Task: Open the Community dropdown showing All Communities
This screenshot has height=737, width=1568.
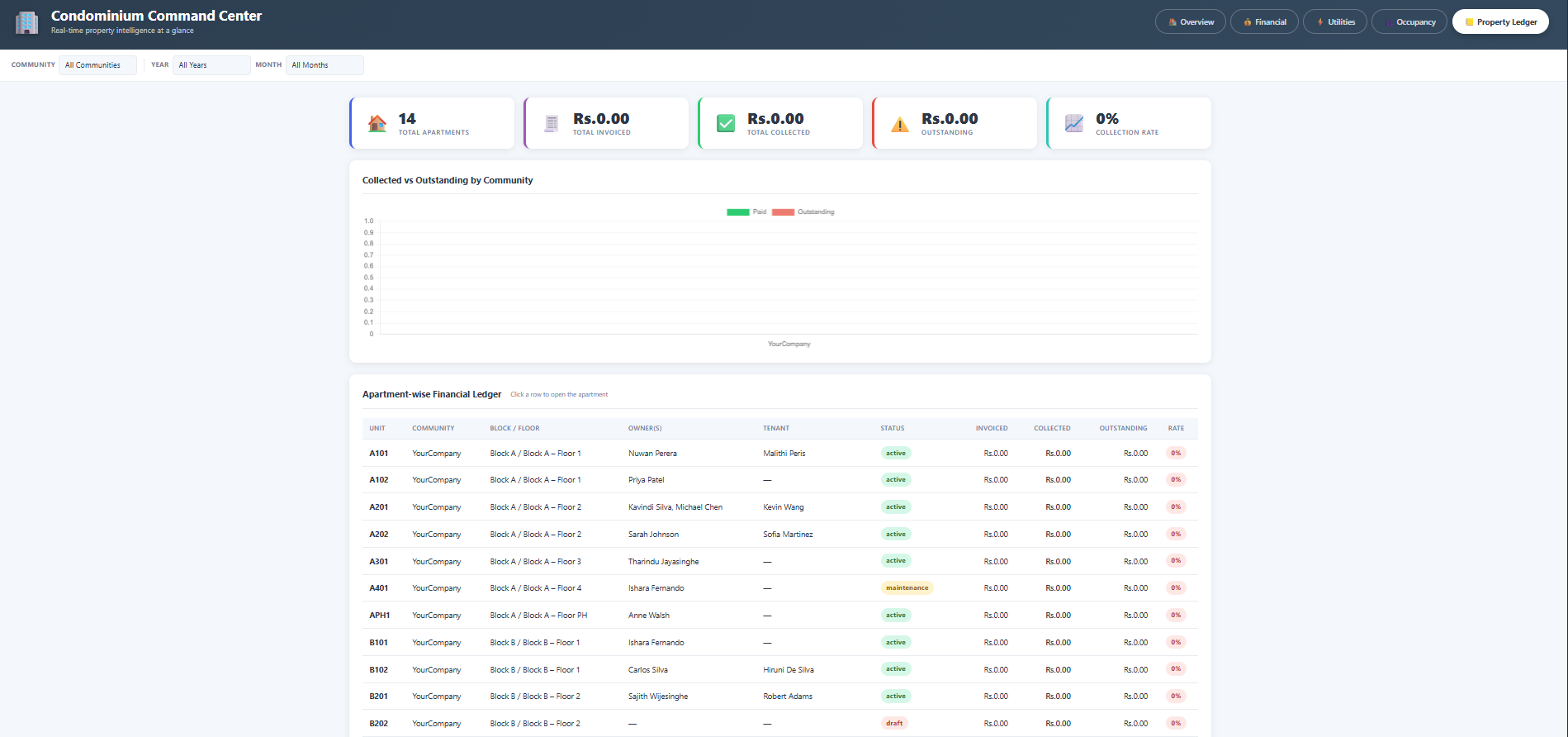Action: click(97, 65)
